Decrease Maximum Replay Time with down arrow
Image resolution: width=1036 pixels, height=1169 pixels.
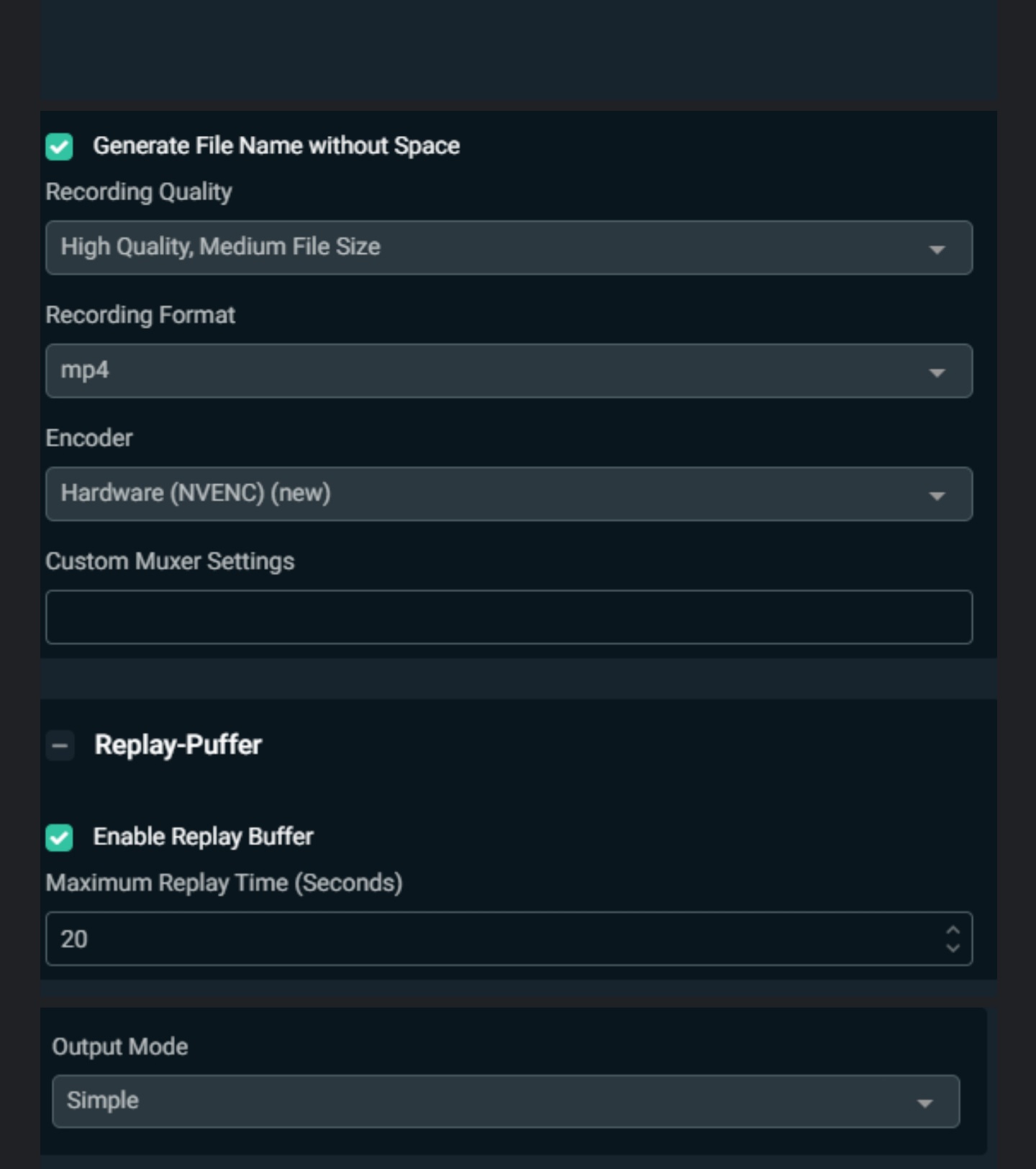coord(953,948)
